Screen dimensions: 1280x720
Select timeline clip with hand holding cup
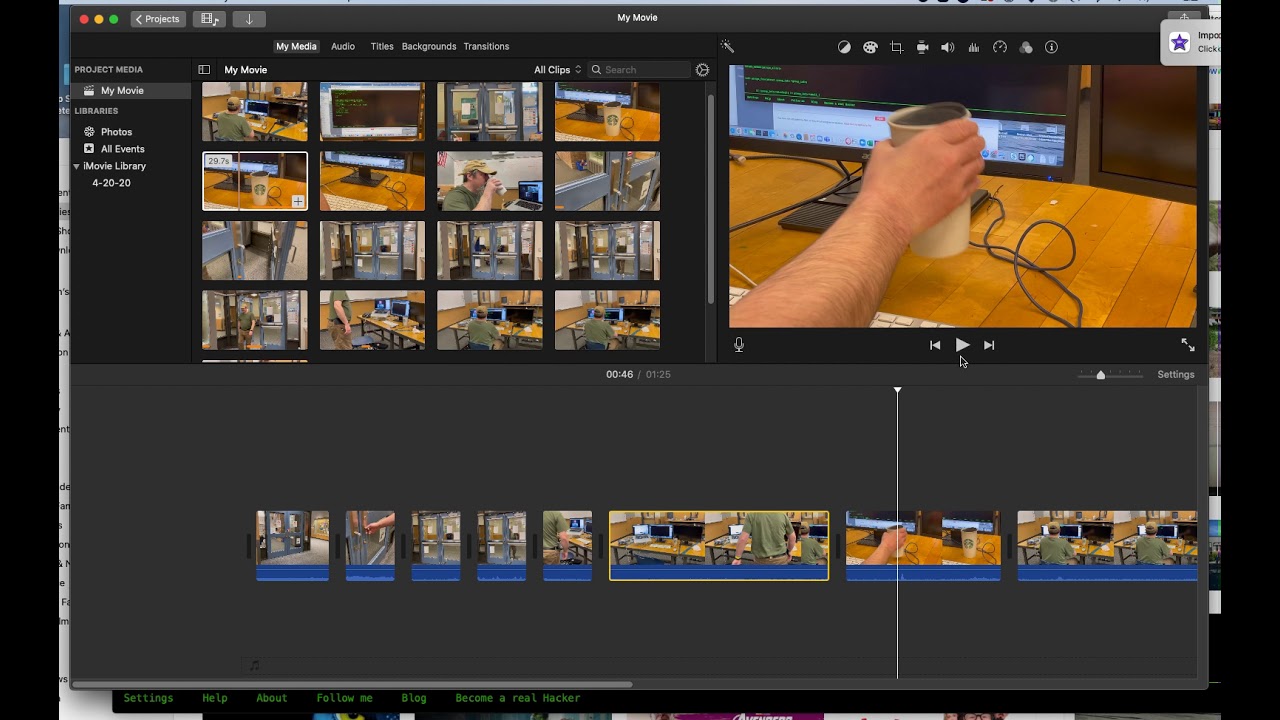923,546
